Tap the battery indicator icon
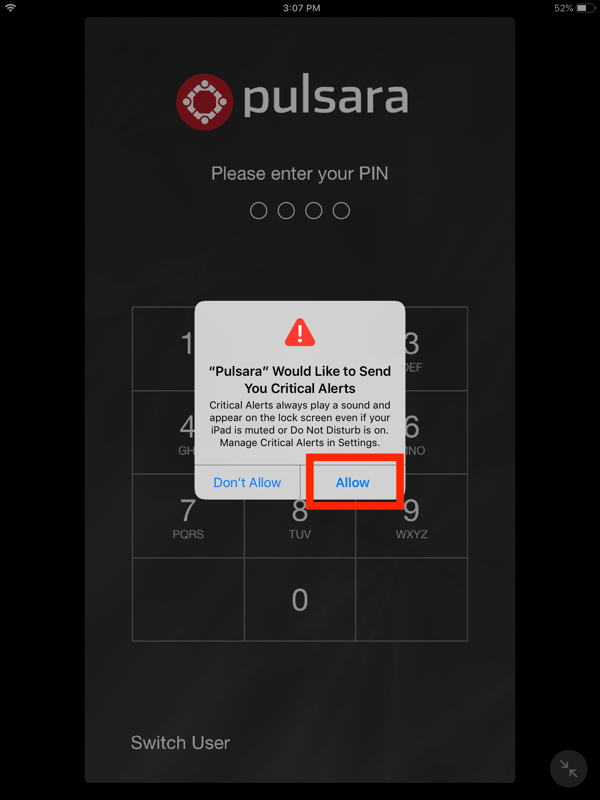 click(x=584, y=8)
